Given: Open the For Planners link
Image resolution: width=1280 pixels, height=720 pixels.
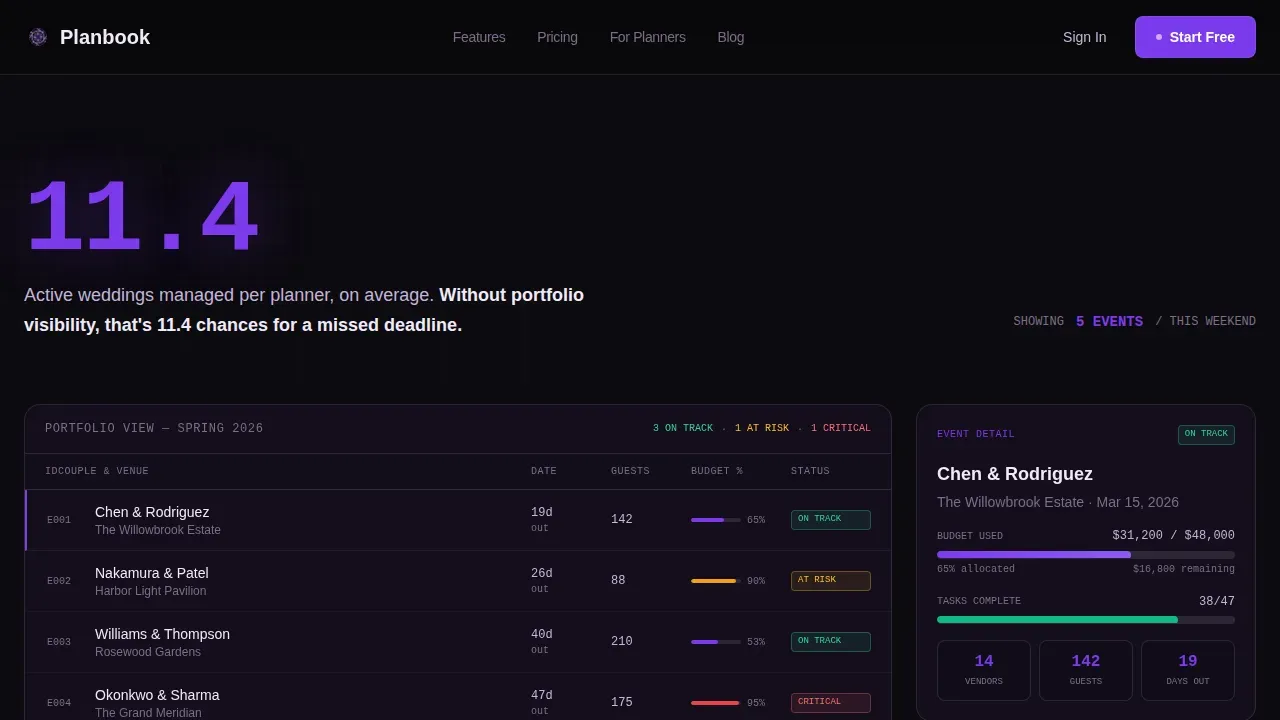Looking at the screenshot, I should pos(648,37).
